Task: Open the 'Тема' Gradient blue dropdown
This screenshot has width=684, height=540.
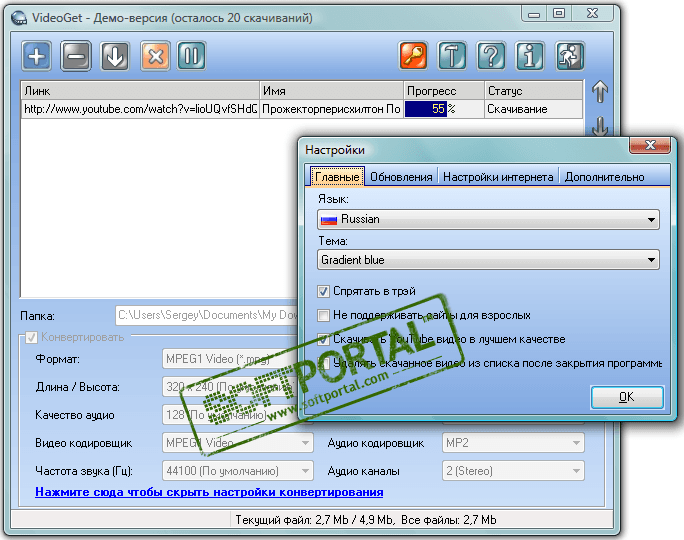Action: coord(488,260)
